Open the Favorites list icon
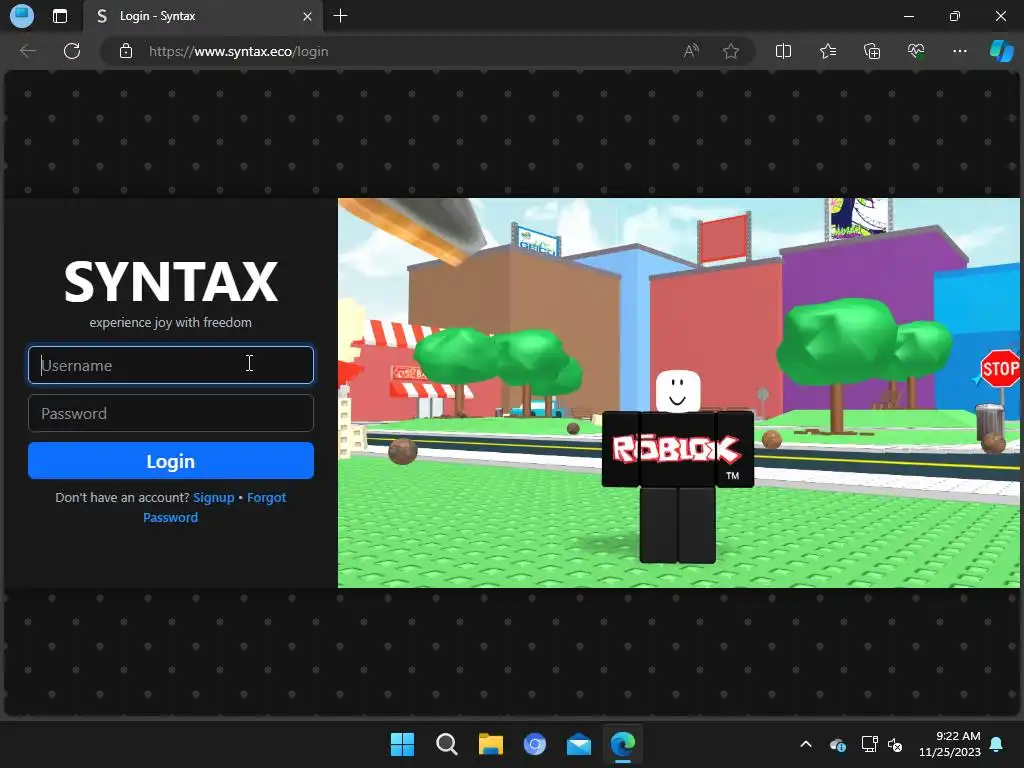Screen dimensions: 1024x768 (827, 51)
